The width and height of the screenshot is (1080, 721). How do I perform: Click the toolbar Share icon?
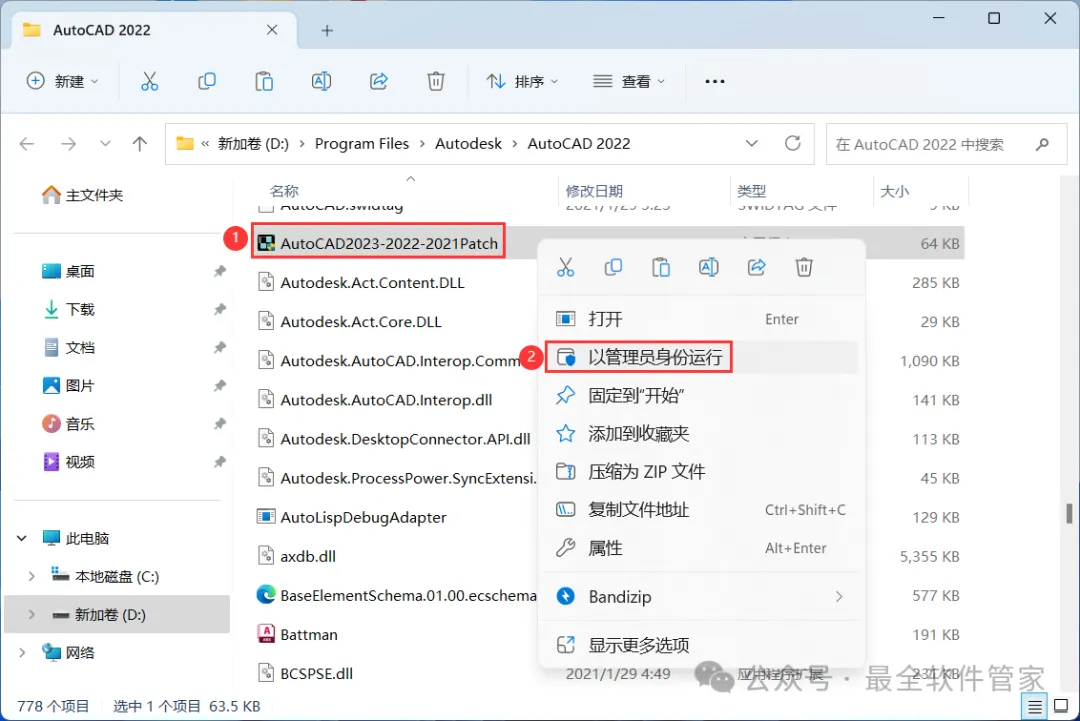[x=379, y=81]
